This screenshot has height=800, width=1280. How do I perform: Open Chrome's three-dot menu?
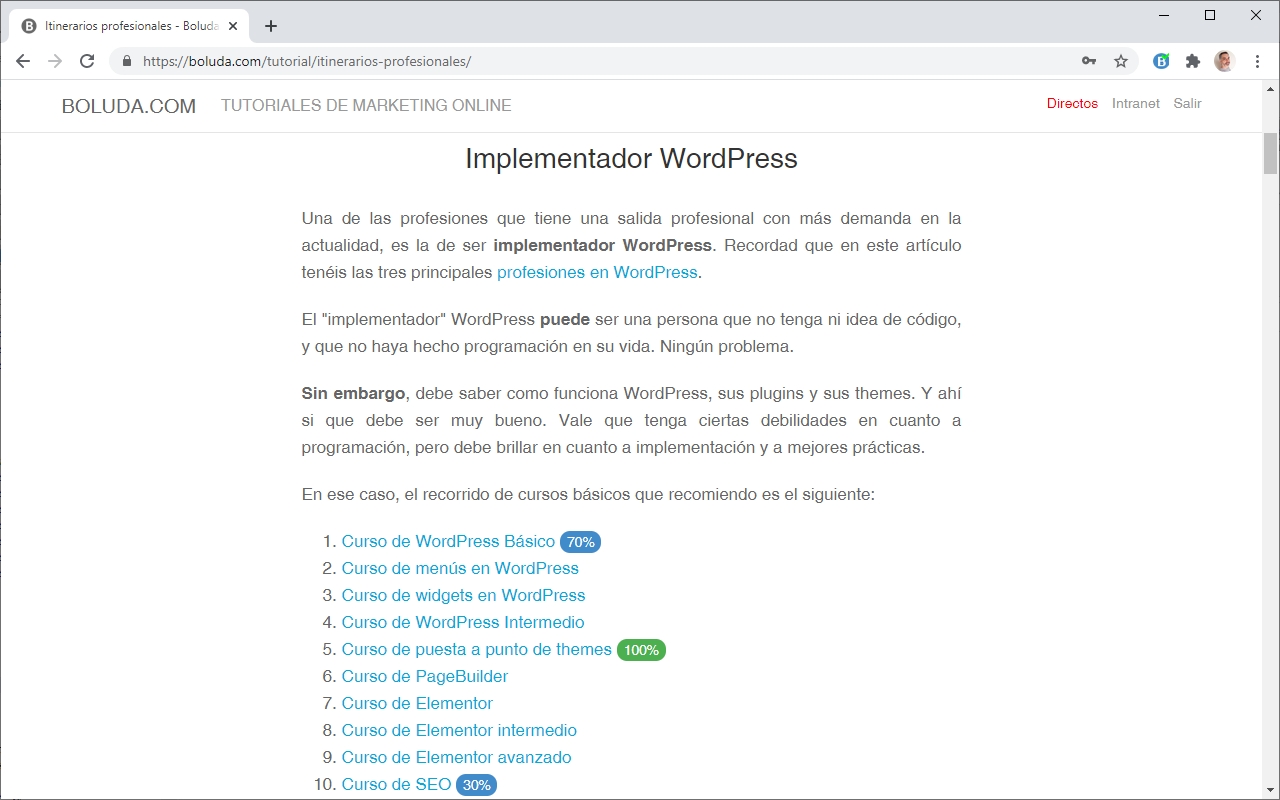(1257, 61)
